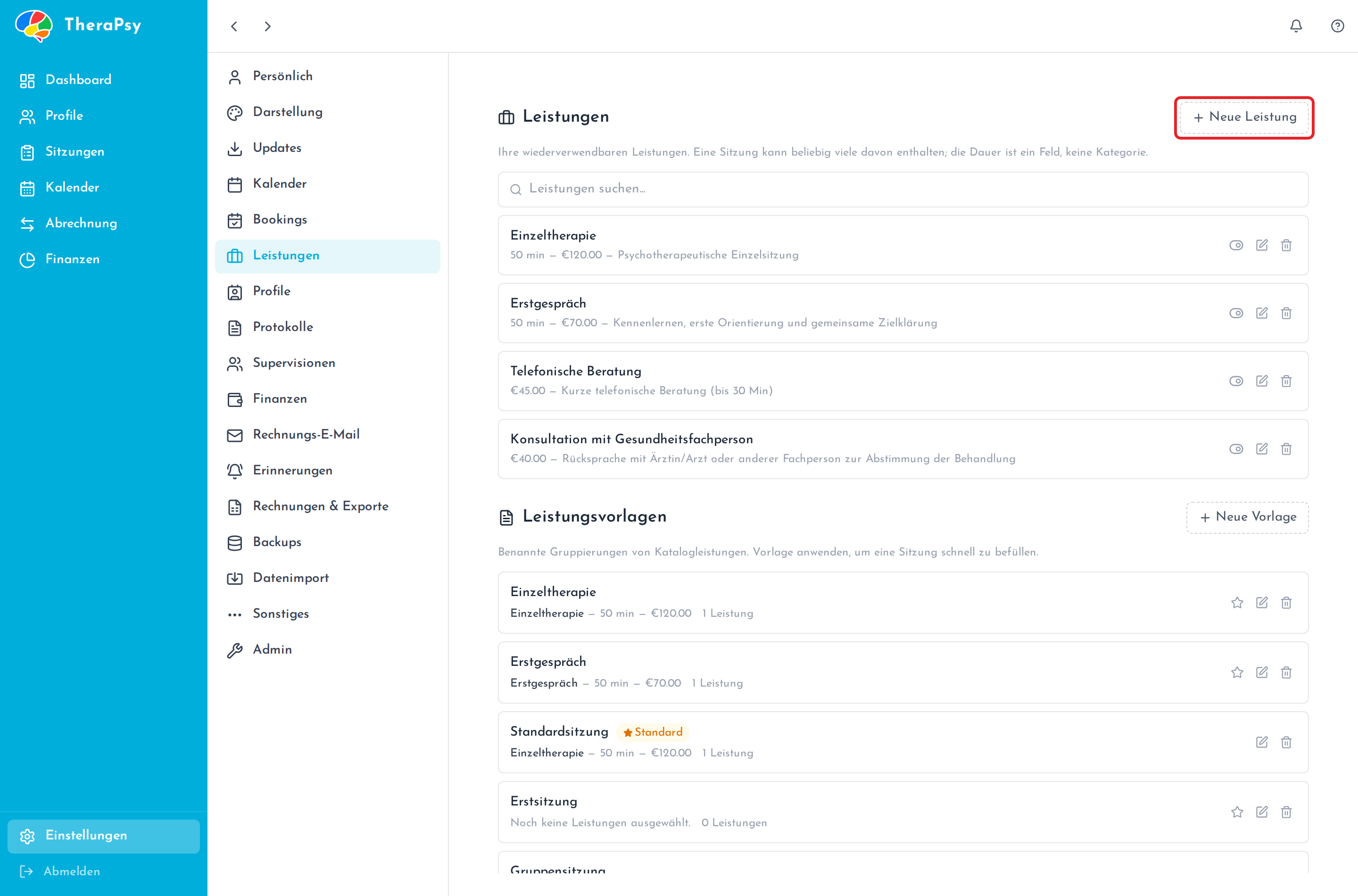Screen dimensions: 1358x896
Task: Edit the Einzeltherapie service entry
Action: tap(1261, 245)
